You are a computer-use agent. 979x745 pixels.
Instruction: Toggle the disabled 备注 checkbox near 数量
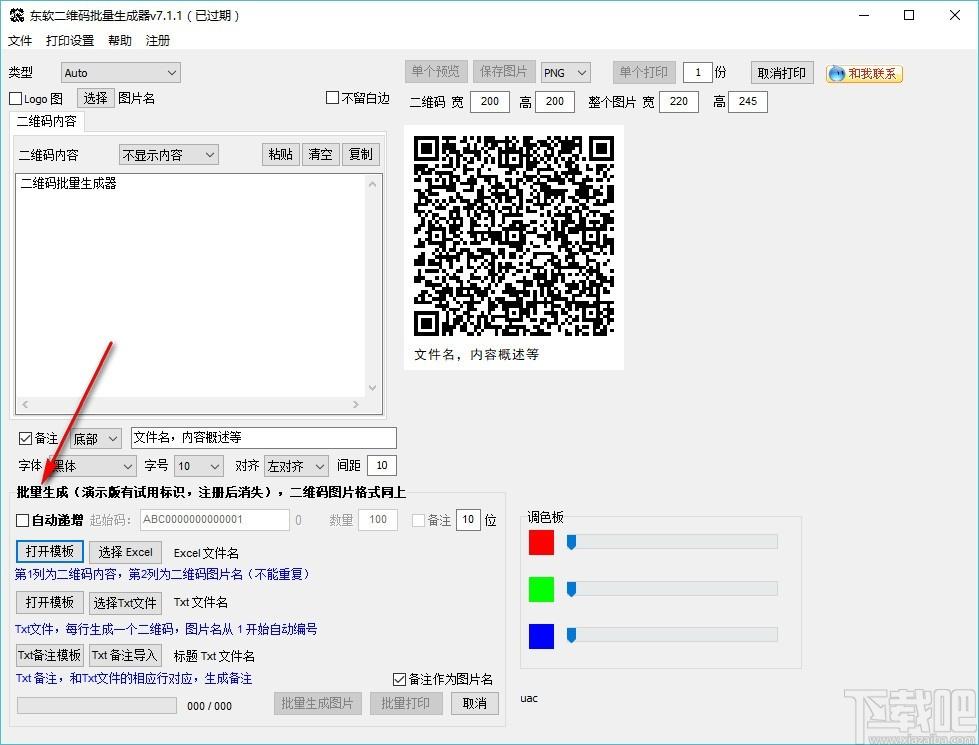(x=418, y=520)
